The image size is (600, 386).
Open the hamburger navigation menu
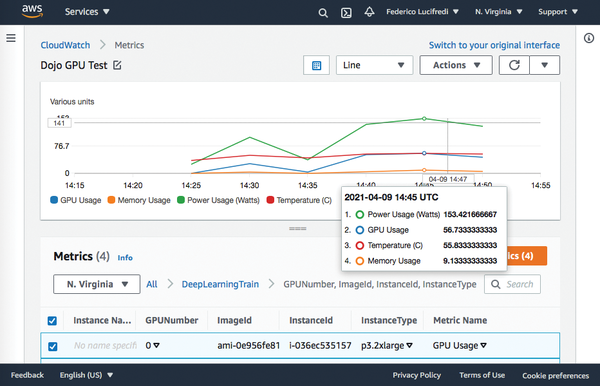point(11,38)
